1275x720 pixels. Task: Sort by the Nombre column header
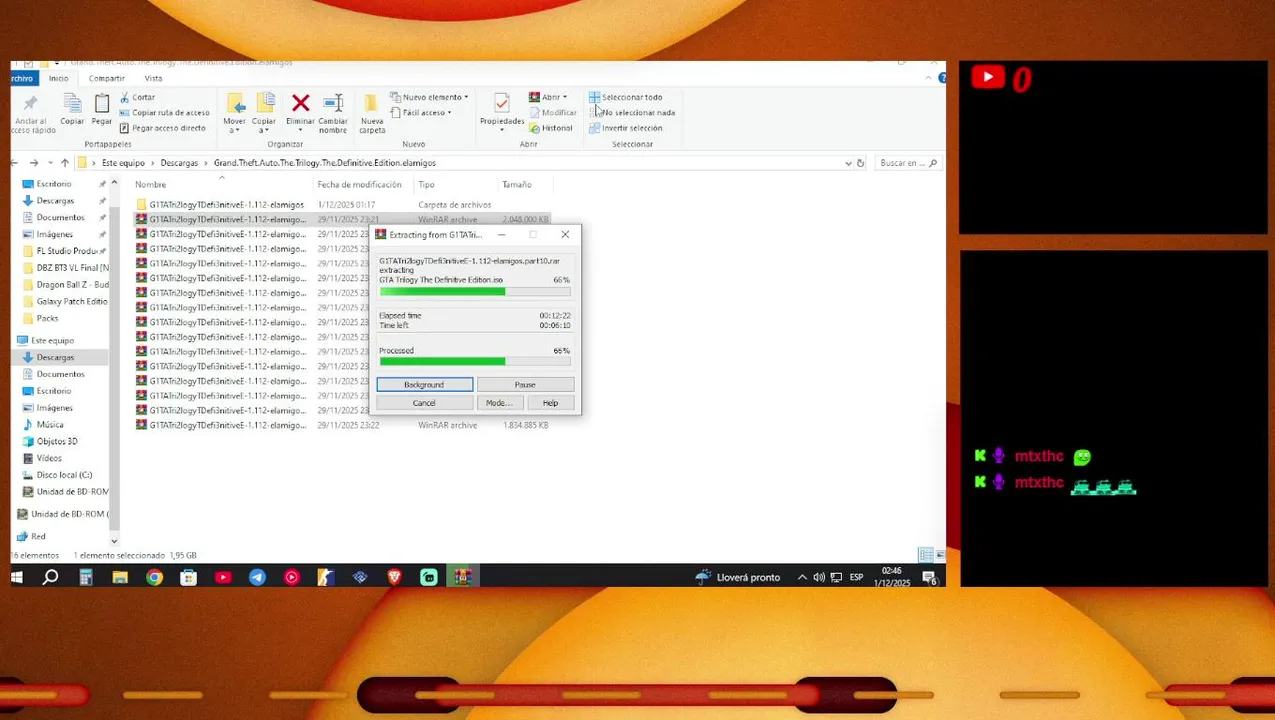coord(150,184)
